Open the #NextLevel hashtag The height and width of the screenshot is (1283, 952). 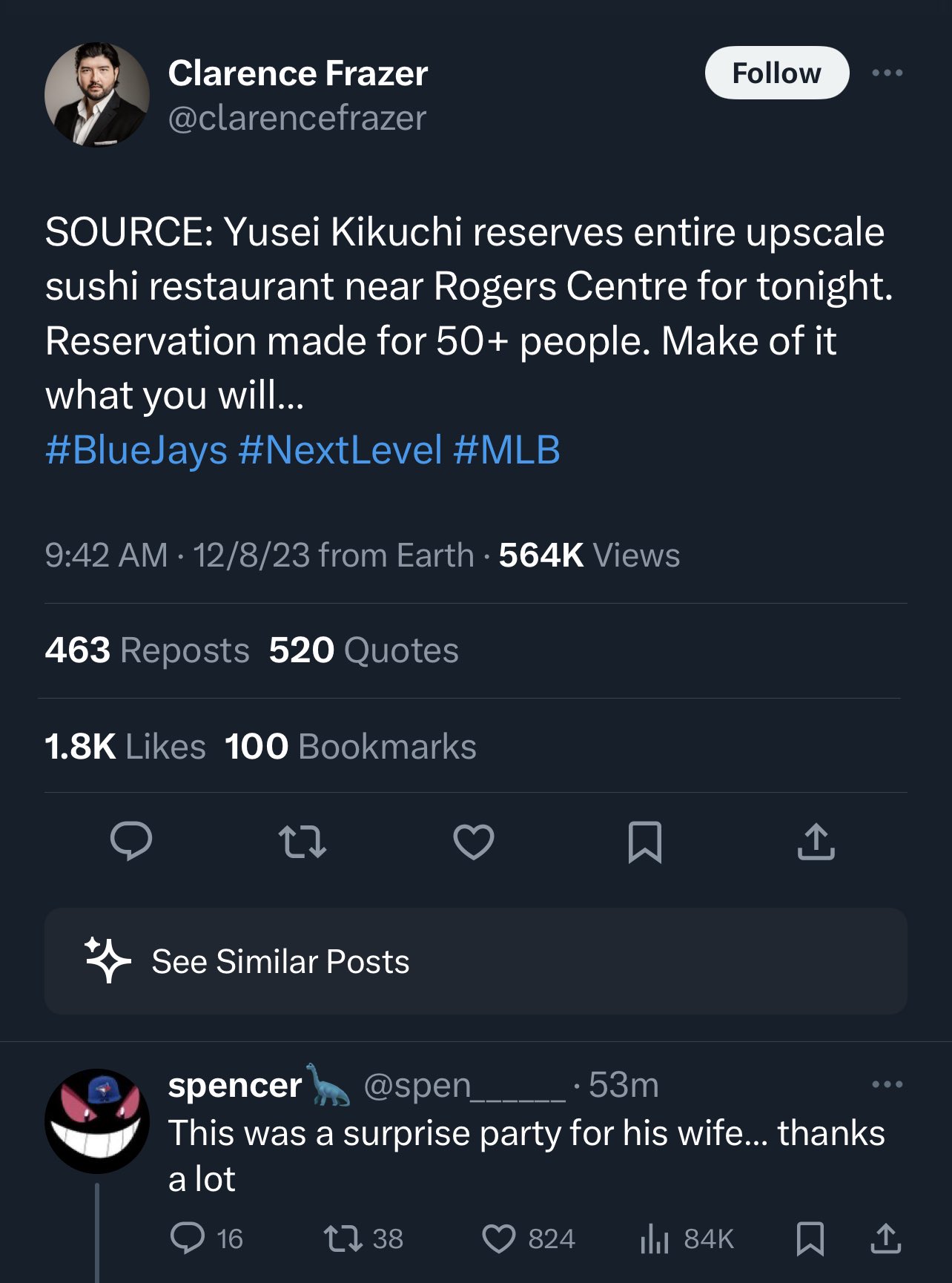pyautogui.click(x=340, y=450)
